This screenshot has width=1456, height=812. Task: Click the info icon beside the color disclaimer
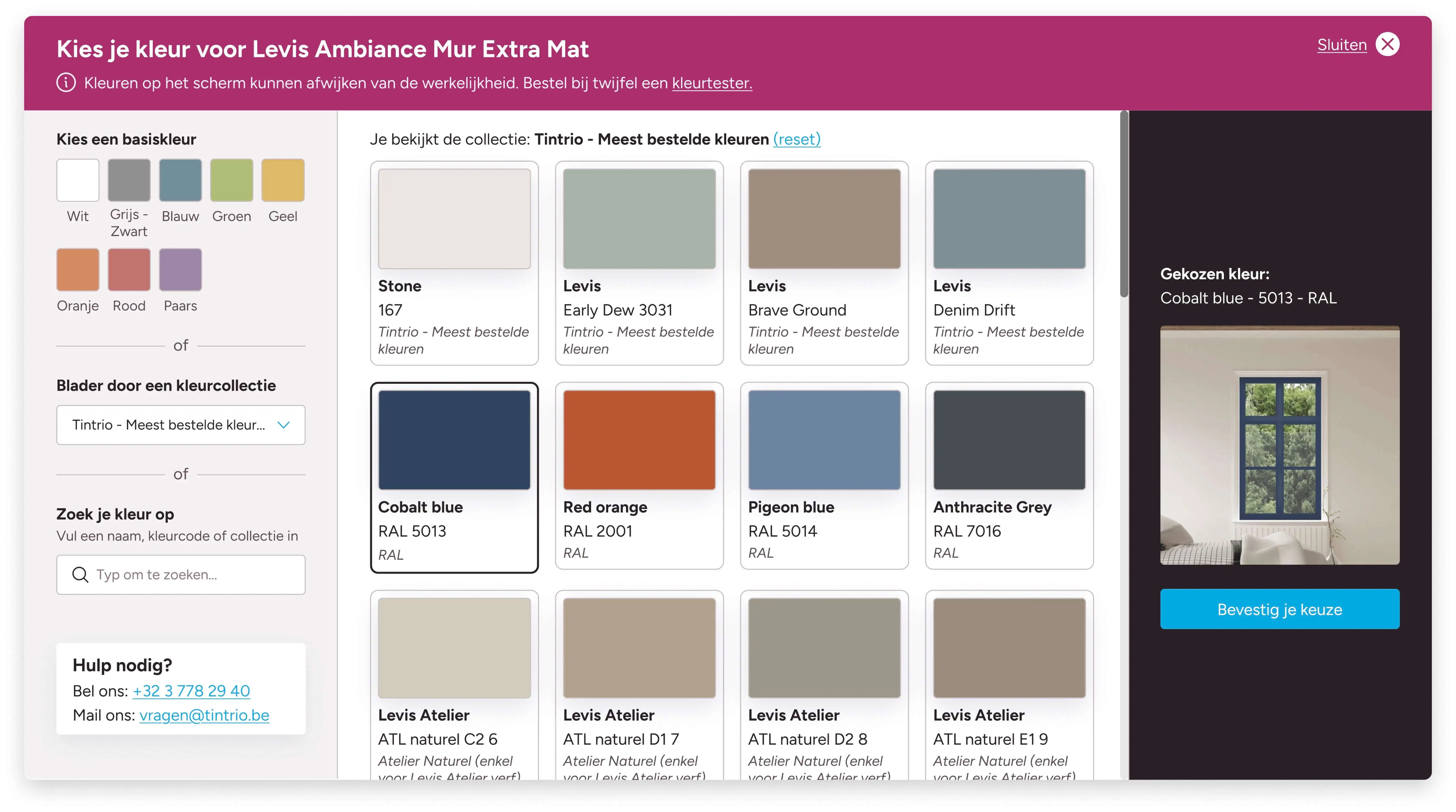point(66,82)
